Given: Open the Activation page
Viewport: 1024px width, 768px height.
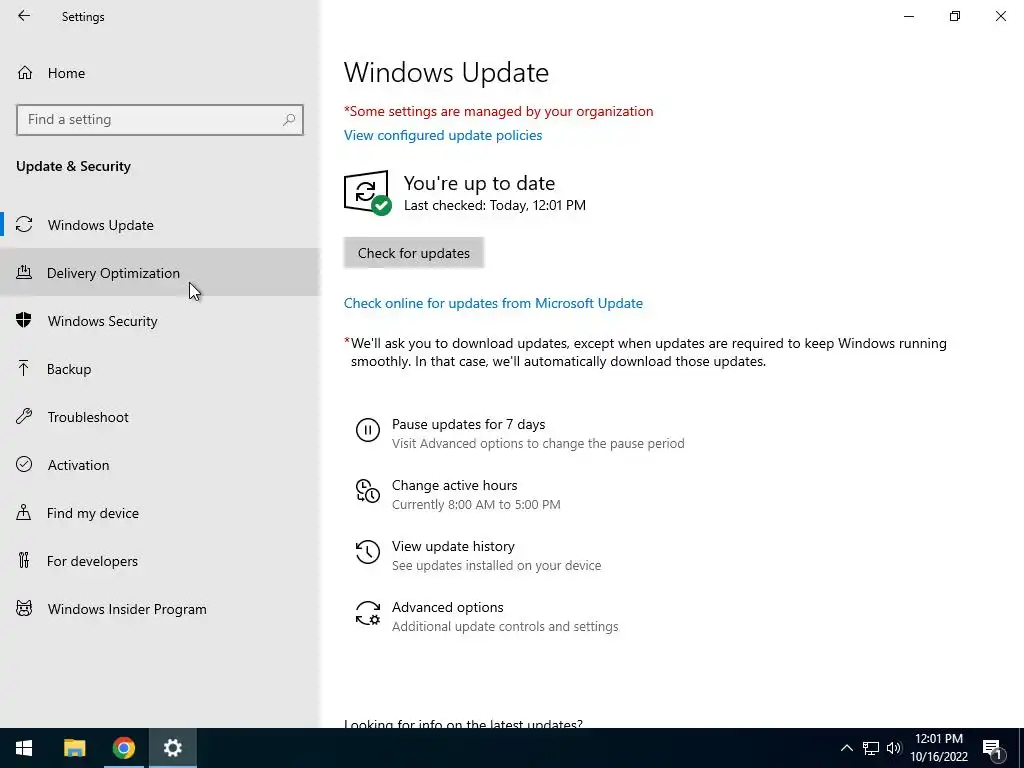Looking at the screenshot, I should 160,464.
